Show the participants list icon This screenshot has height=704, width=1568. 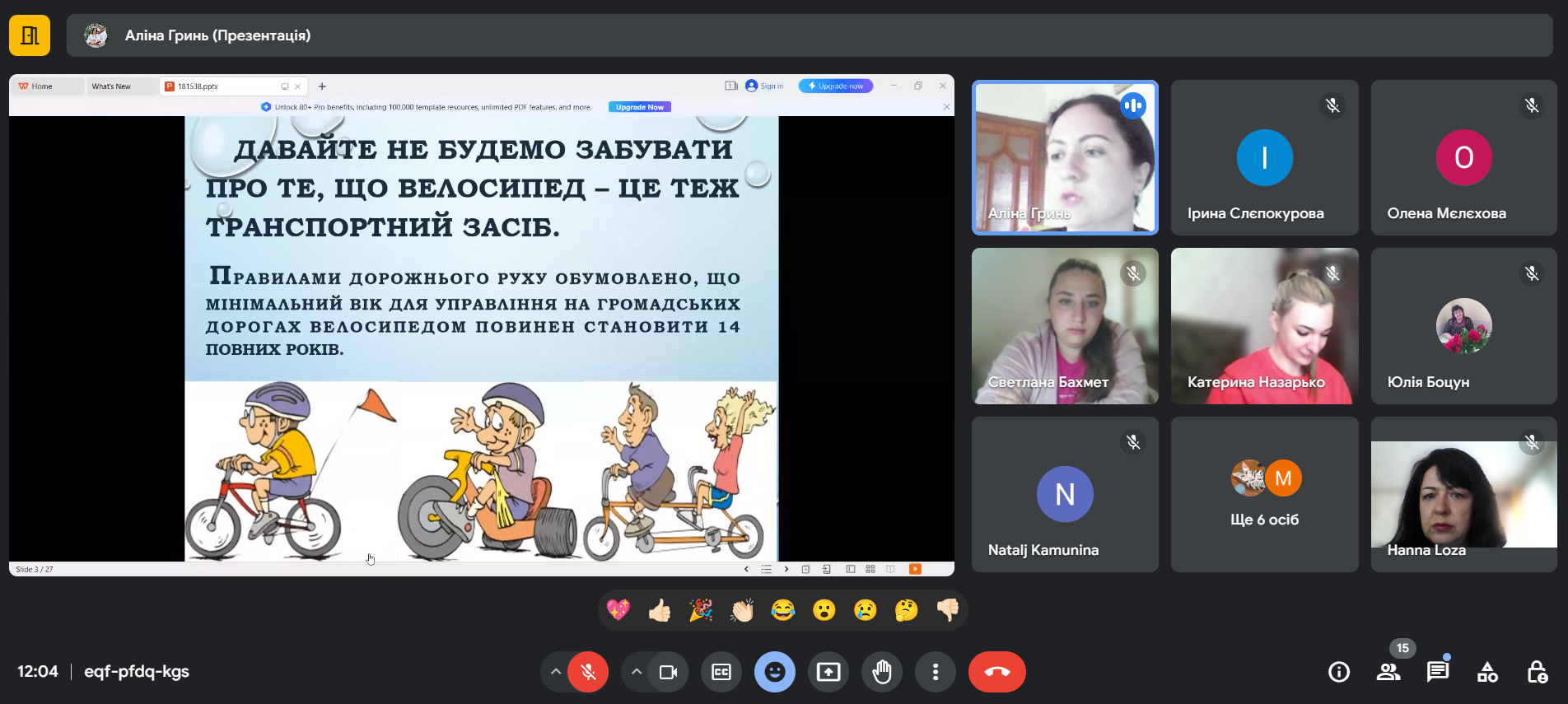click(x=1388, y=672)
